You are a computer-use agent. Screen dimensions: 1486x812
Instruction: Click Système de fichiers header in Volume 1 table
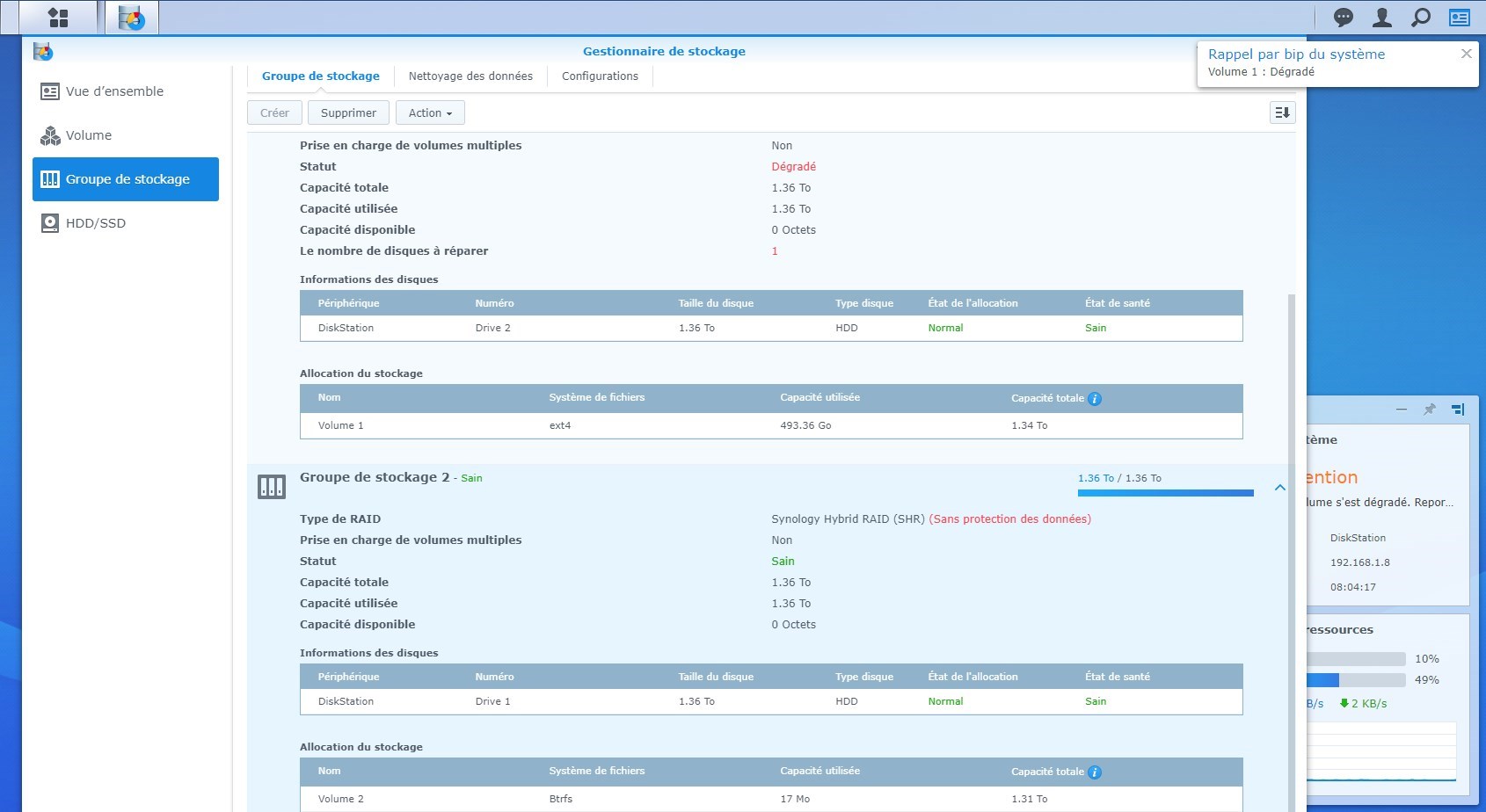596,397
